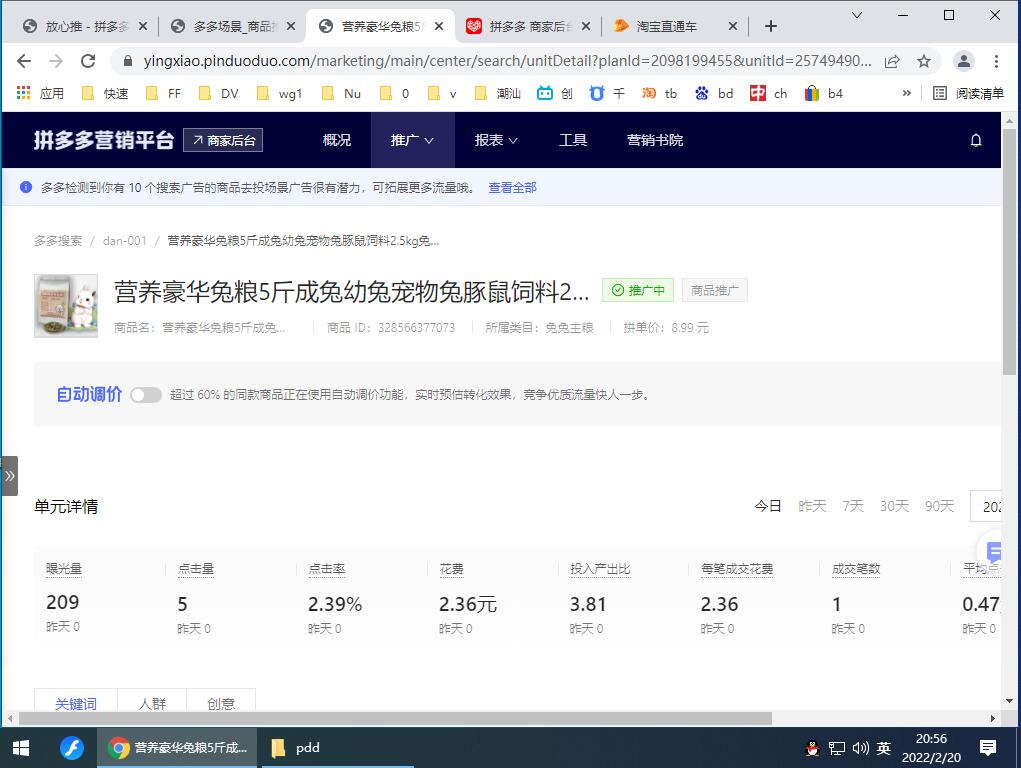The height and width of the screenshot is (768, 1021).
Task: Reload the current page
Action: coord(88,61)
